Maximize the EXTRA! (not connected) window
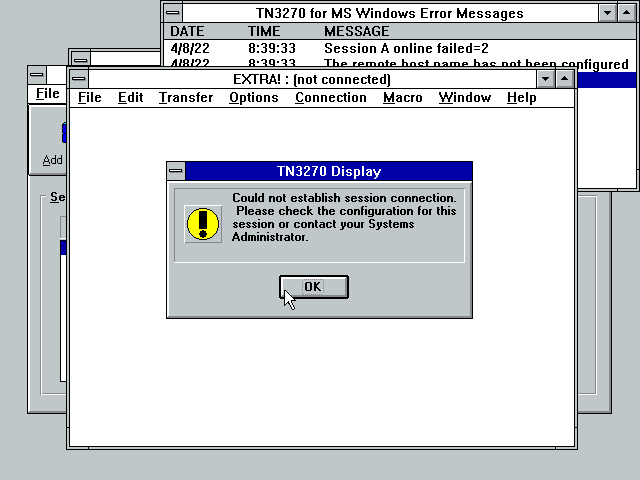This screenshot has width=640, height=480. pos(565,79)
